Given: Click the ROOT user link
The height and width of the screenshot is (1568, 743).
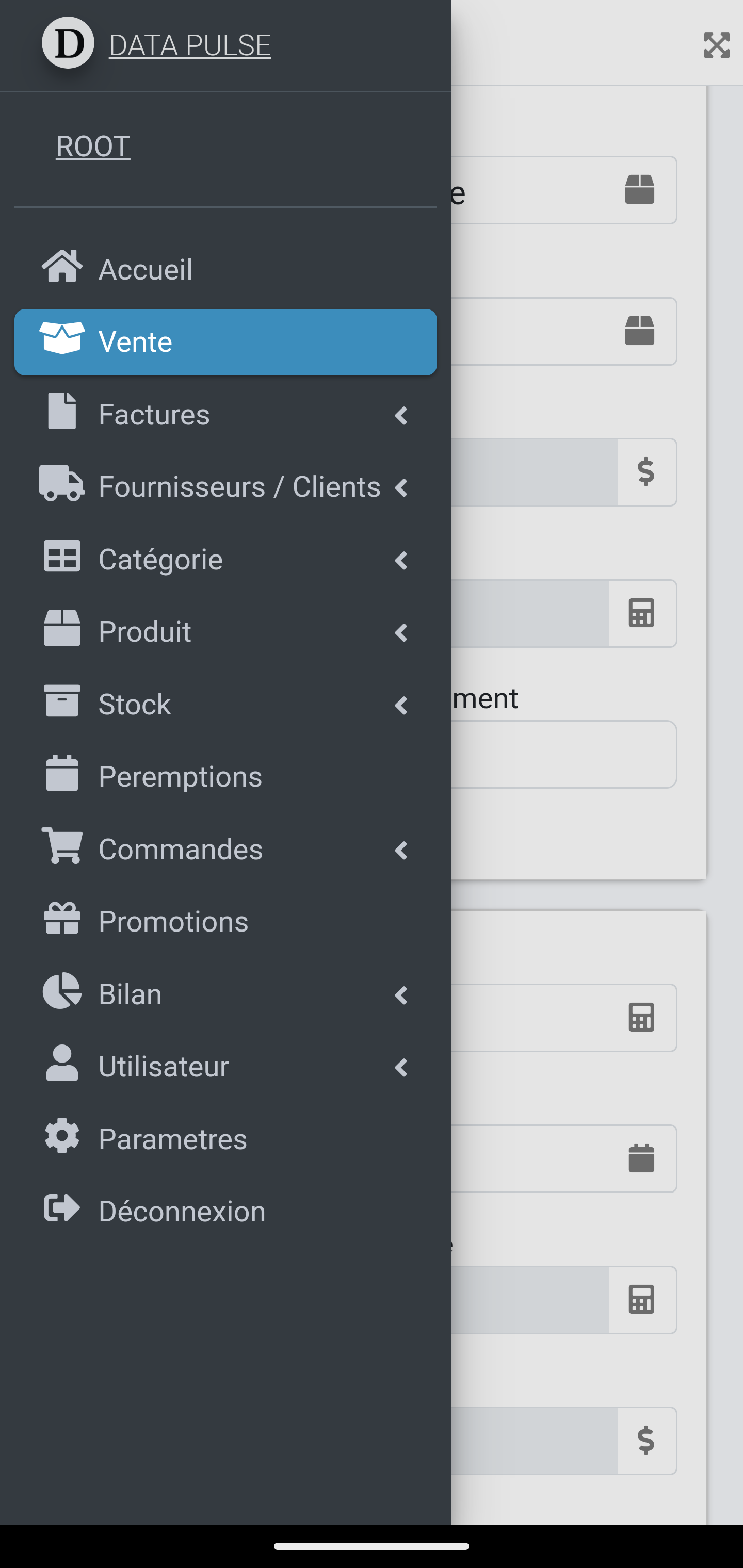Looking at the screenshot, I should pyautogui.click(x=92, y=146).
